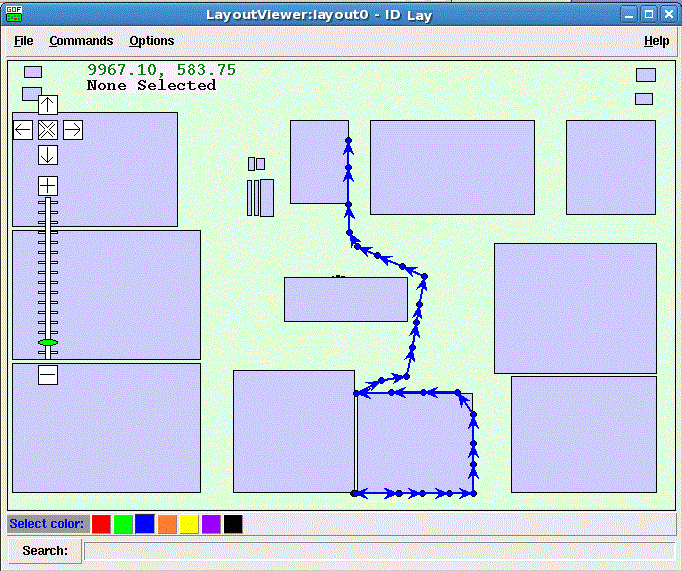Open the Options menu

152,41
